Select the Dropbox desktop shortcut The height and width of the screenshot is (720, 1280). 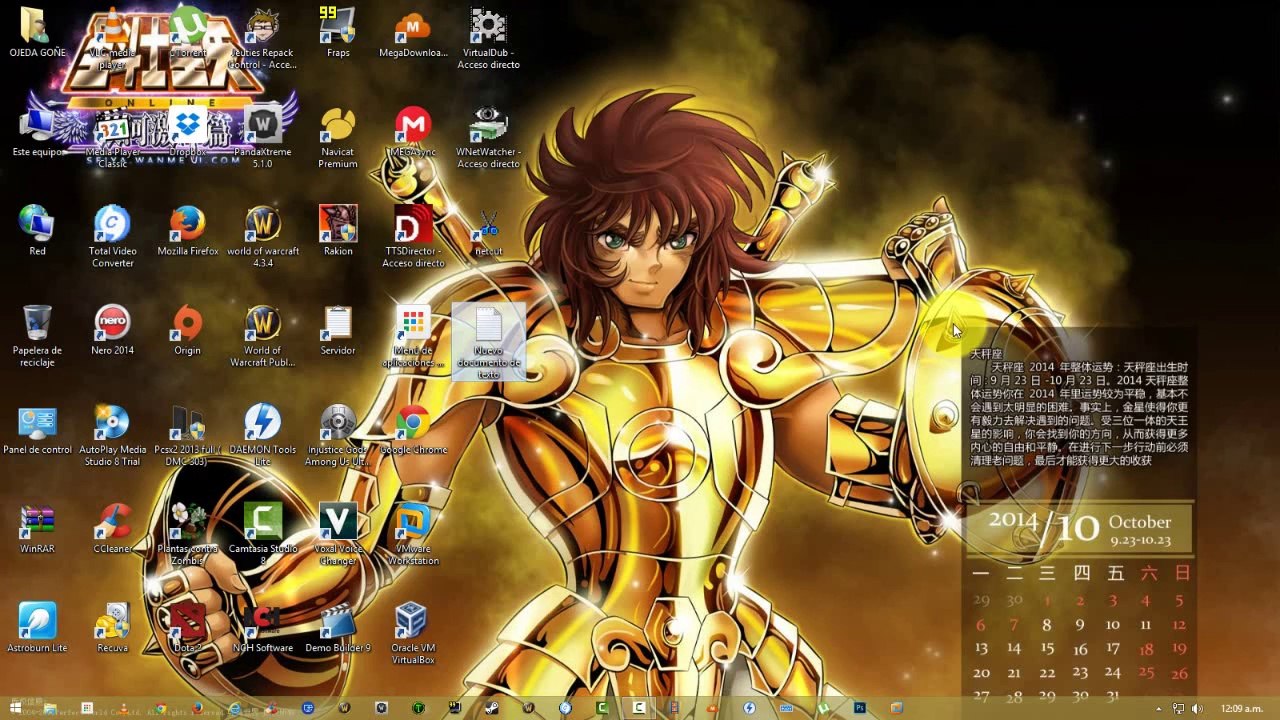coord(188,132)
